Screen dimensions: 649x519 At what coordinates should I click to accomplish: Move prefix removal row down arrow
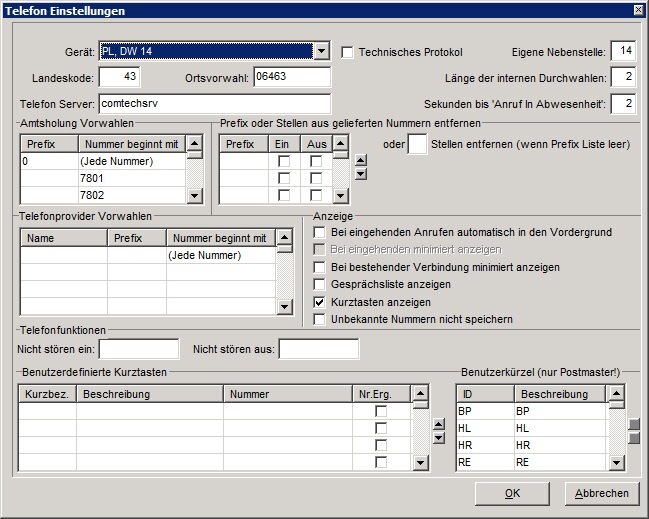(x=361, y=174)
